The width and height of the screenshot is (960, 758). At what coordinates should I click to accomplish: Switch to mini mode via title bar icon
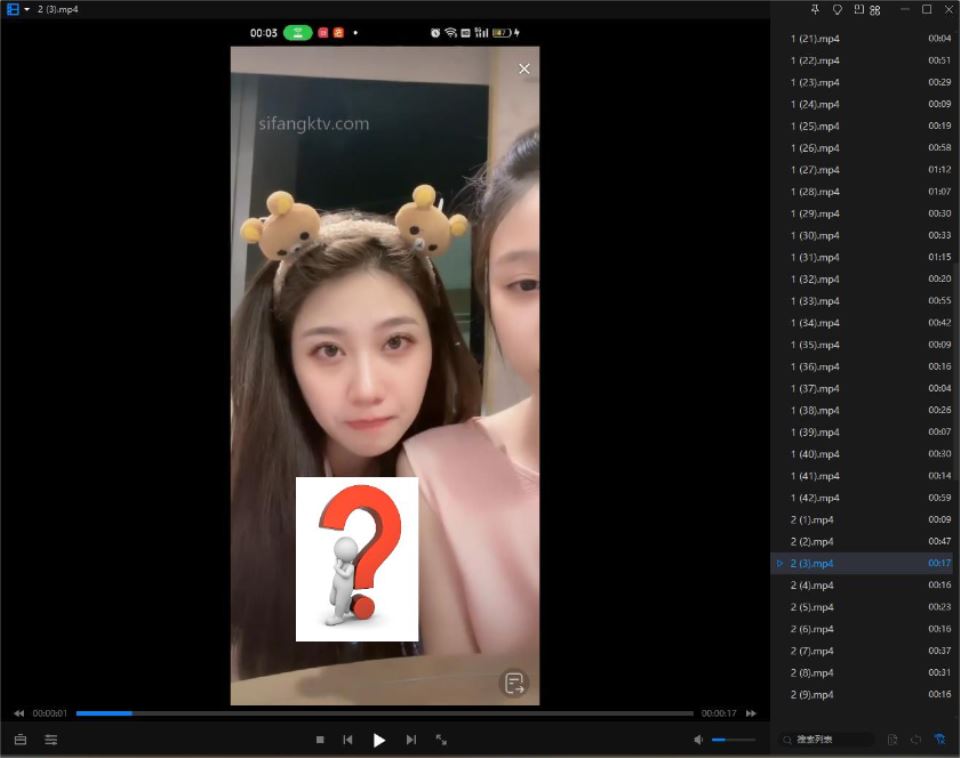coord(858,9)
